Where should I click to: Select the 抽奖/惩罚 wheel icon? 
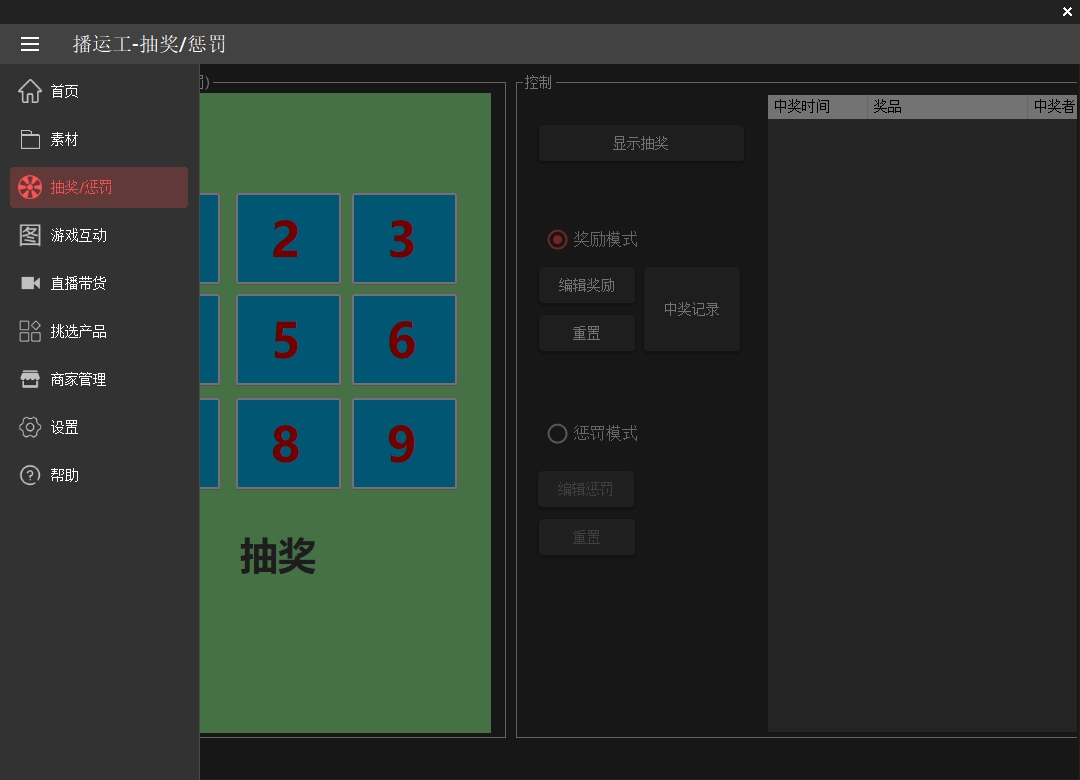tap(30, 187)
